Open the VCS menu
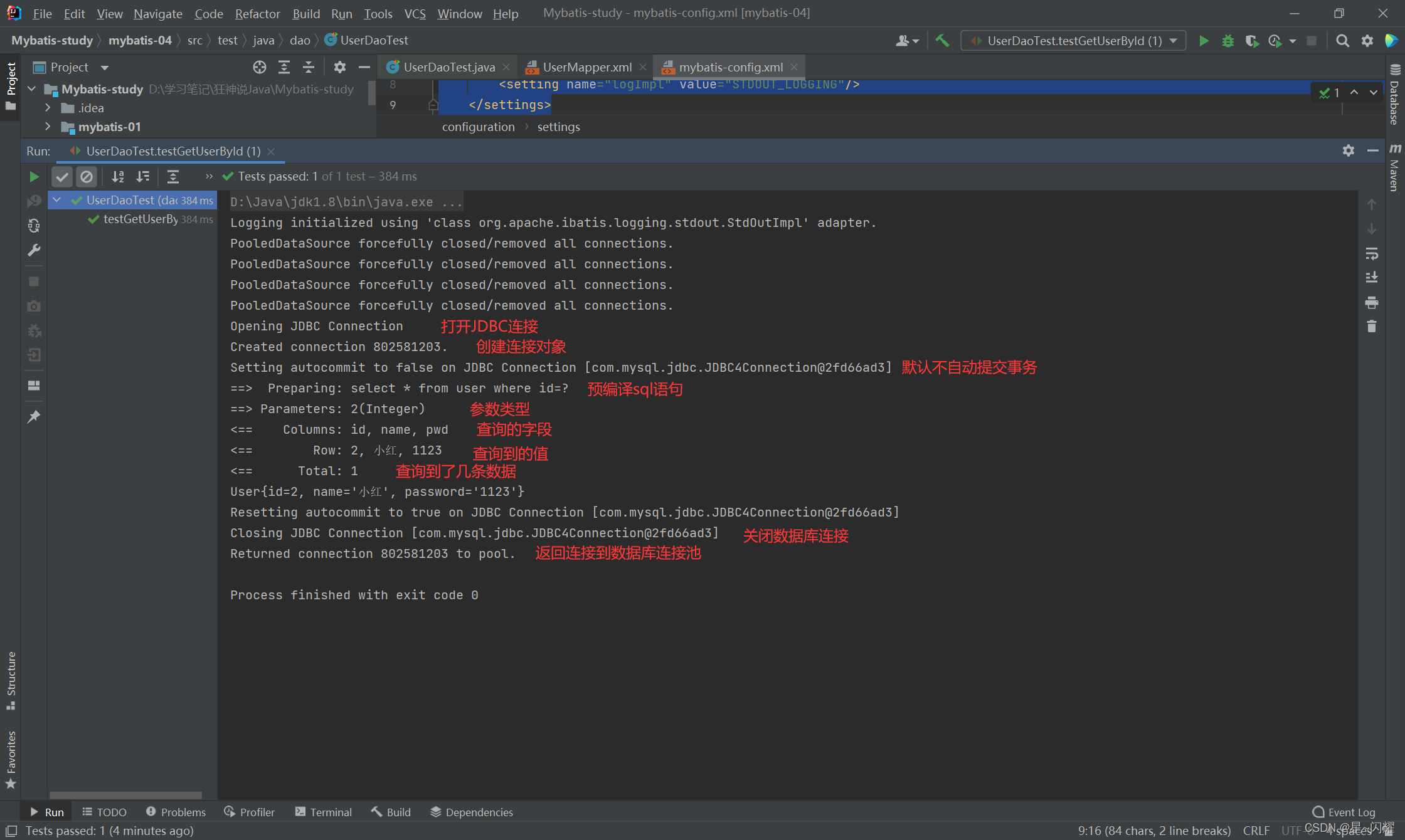The width and height of the screenshot is (1405, 840). tap(415, 13)
